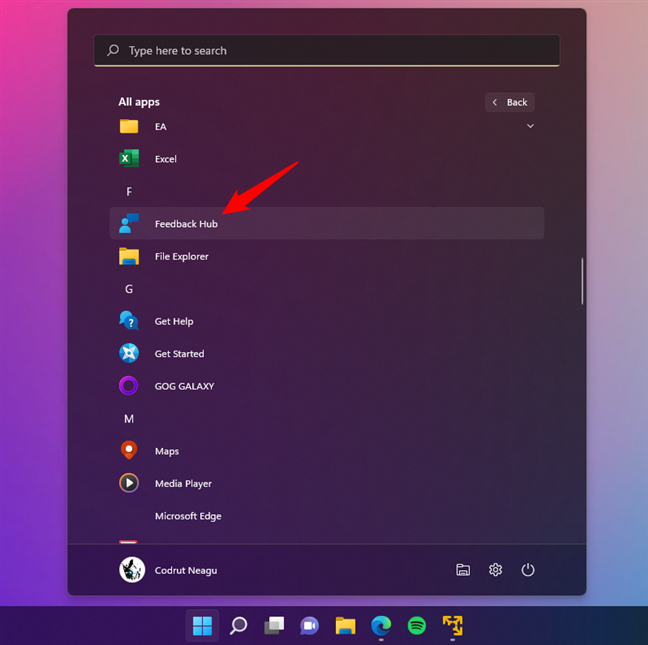Open taskbar Search magnifier
The height and width of the screenshot is (645, 648).
(x=238, y=626)
